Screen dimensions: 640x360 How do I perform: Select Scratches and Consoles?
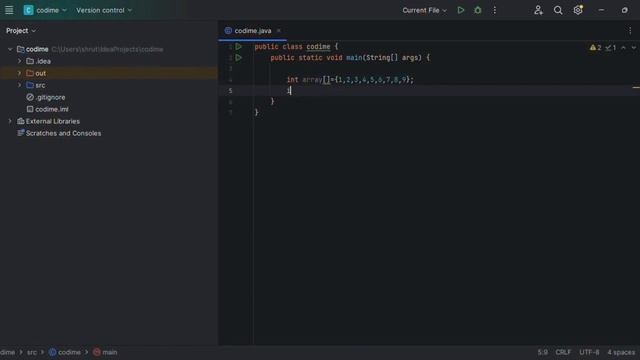[x=63, y=133]
